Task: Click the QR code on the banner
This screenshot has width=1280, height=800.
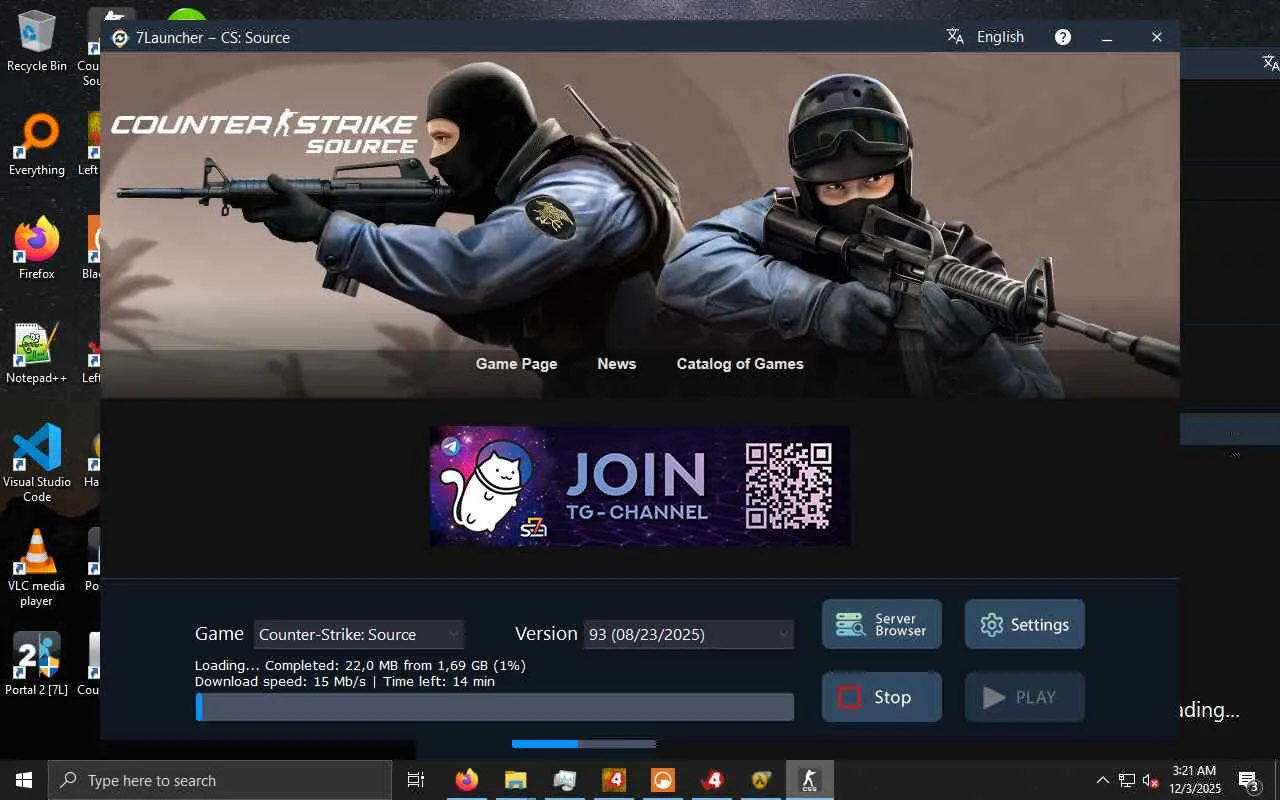Action: [x=789, y=486]
